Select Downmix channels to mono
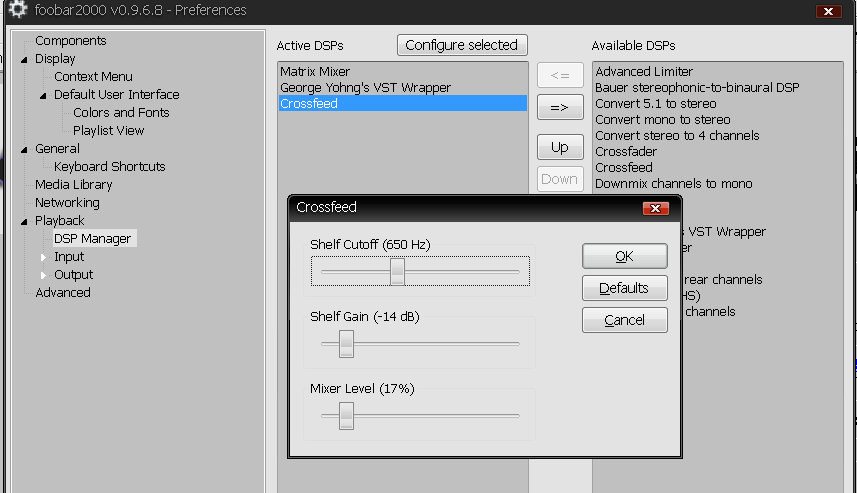This screenshot has height=493, width=857. click(x=718, y=184)
